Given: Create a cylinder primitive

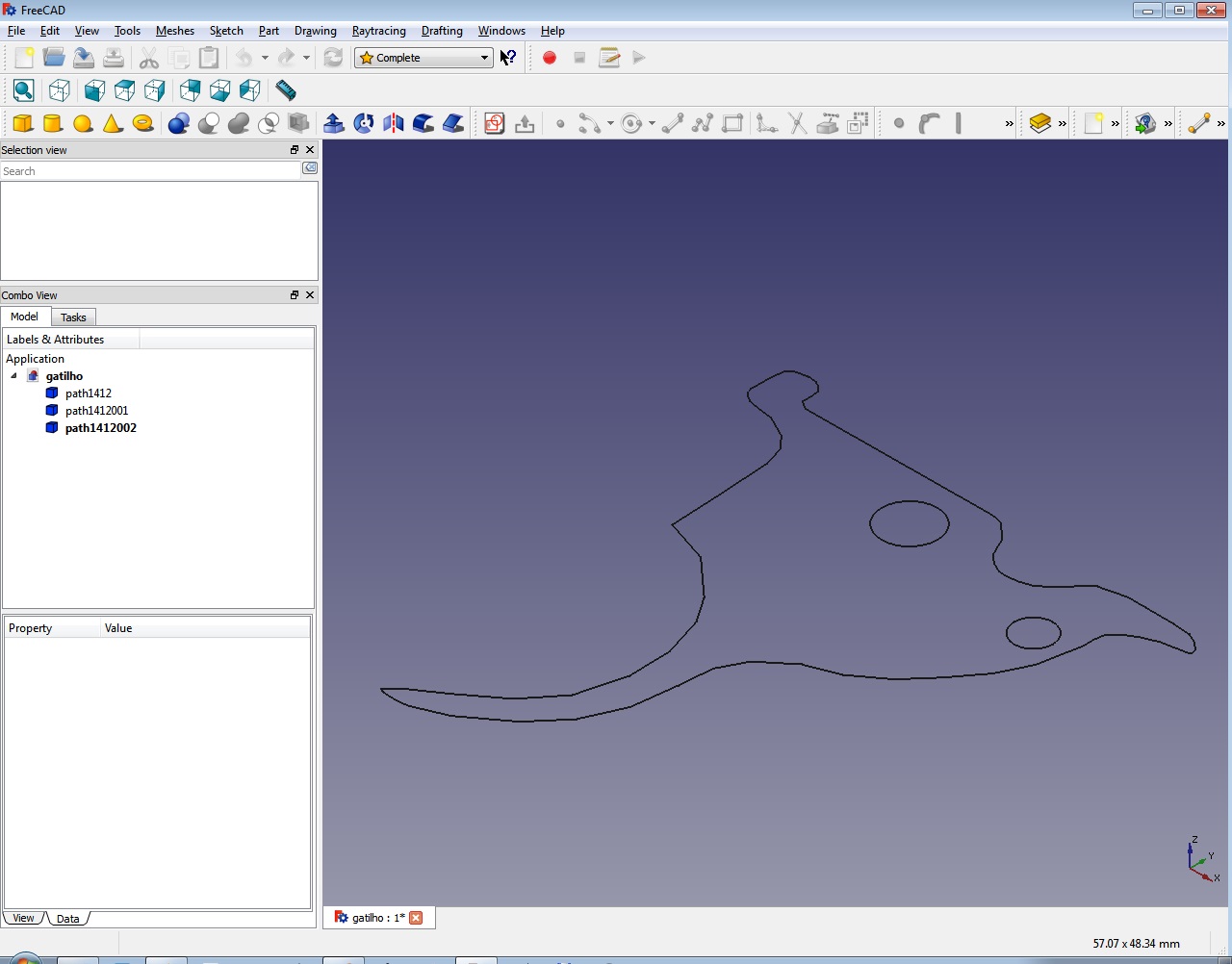Looking at the screenshot, I should point(53,123).
